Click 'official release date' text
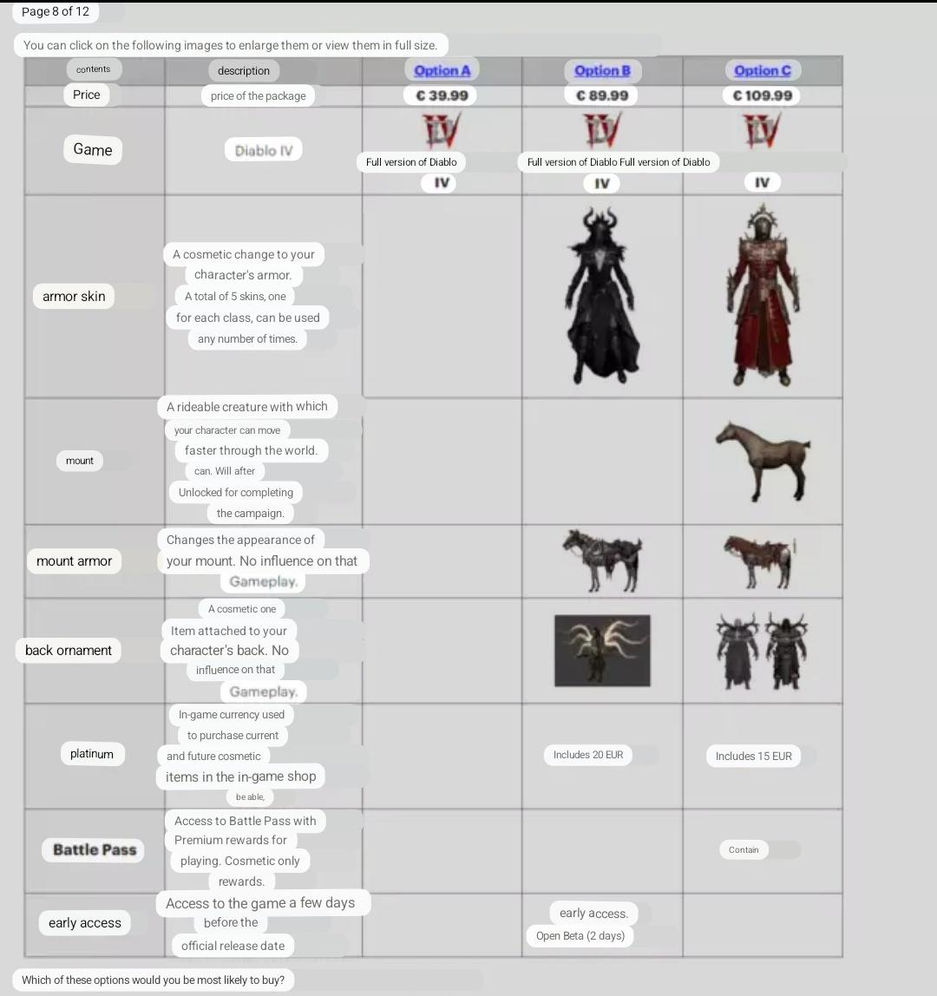This screenshot has width=937, height=996. (233, 946)
